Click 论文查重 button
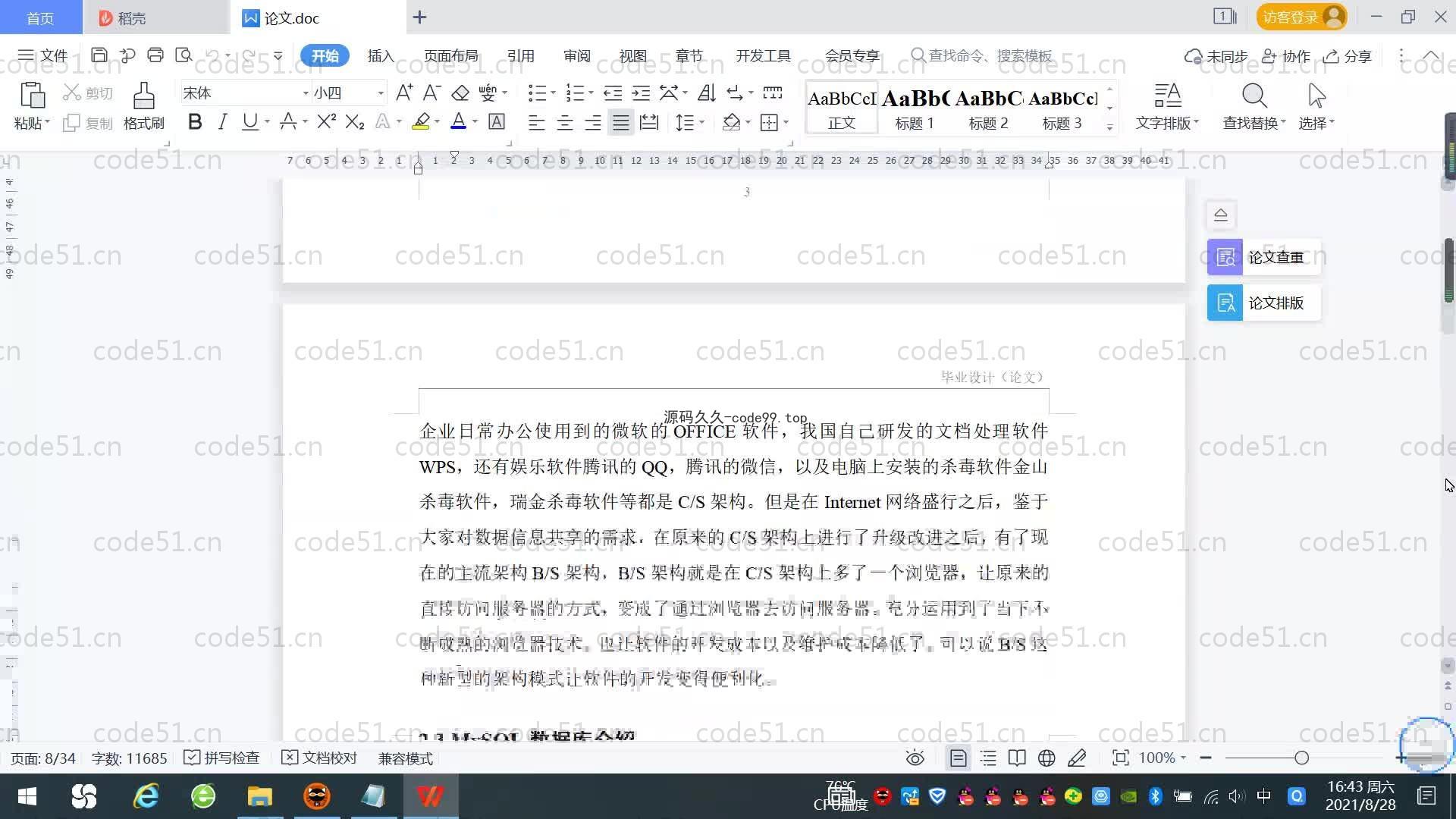Viewport: 1456px width, 819px height. coord(1264,257)
